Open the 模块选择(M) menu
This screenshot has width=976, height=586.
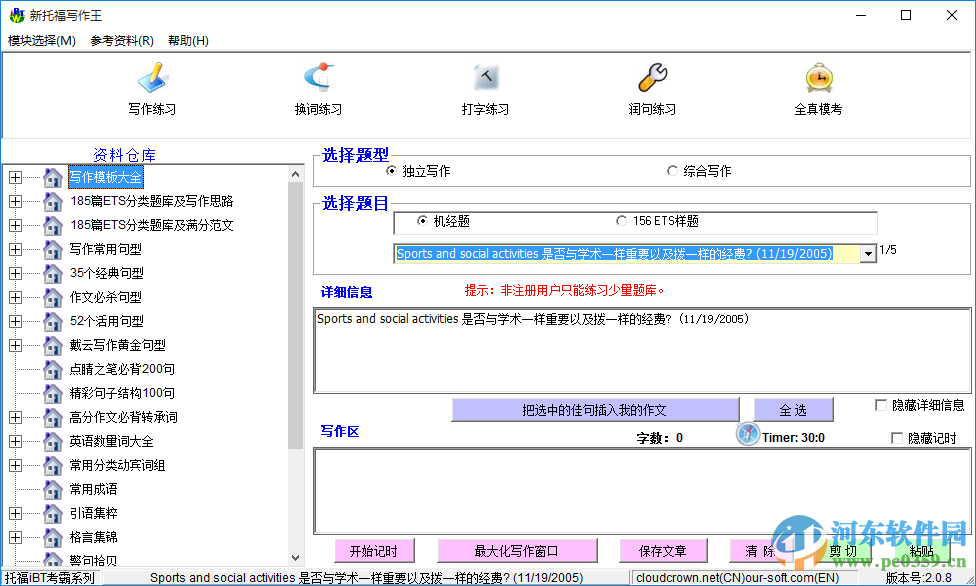pos(41,41)
